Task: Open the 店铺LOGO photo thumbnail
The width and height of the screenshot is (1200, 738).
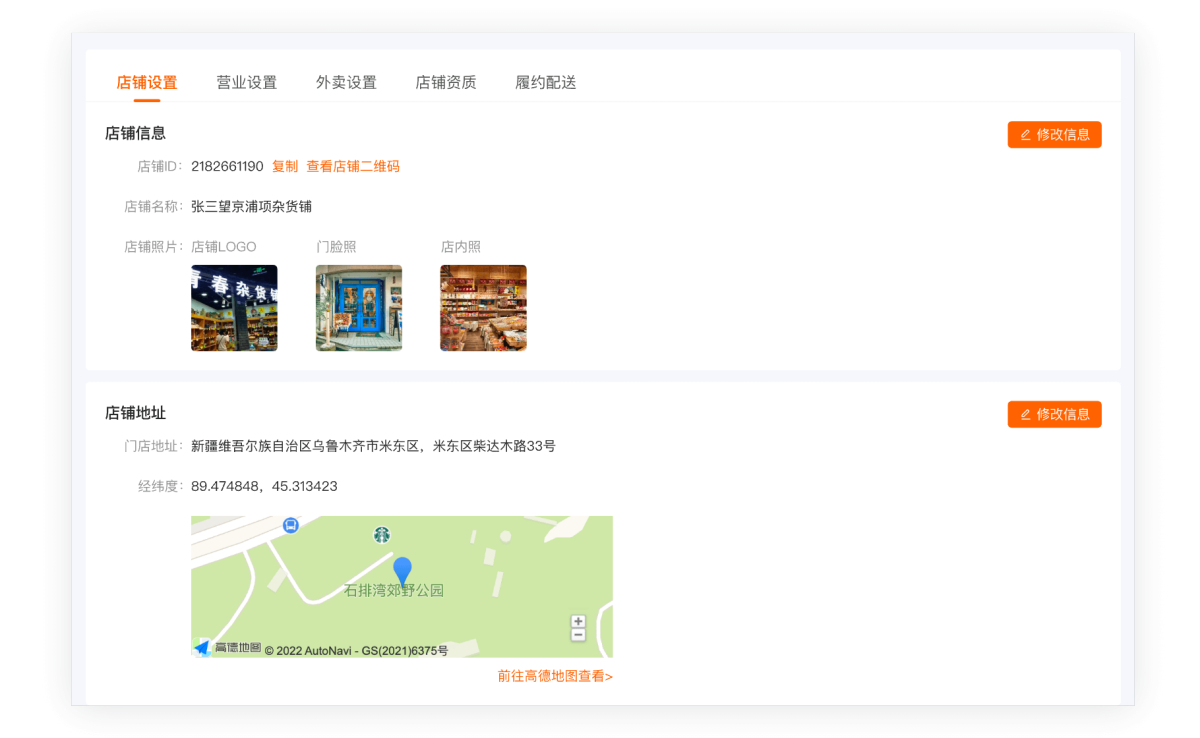Action: [x=234, y=308]
